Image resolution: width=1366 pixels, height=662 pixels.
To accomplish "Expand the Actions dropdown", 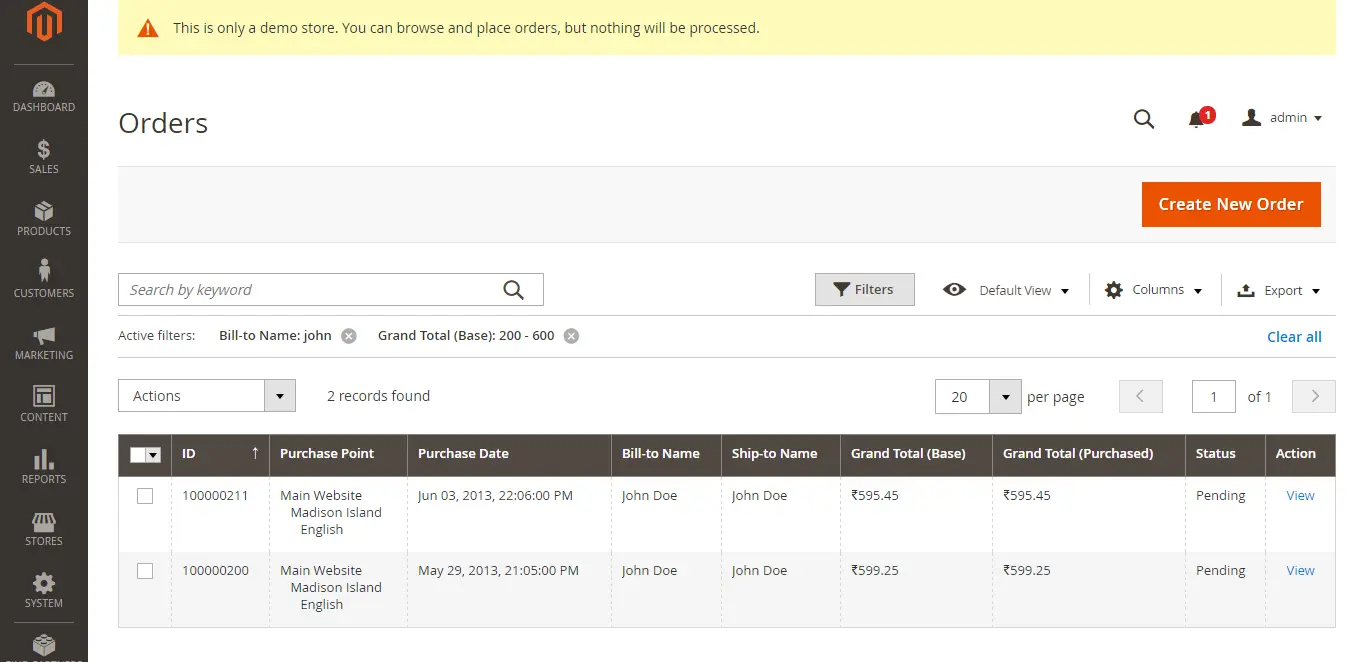I will coord(207,396).
